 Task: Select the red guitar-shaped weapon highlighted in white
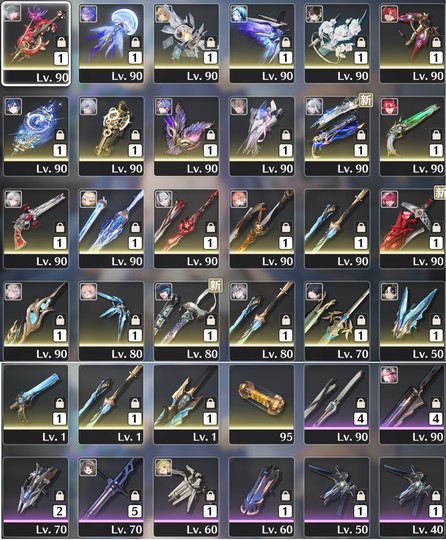[x=36, y=43]
